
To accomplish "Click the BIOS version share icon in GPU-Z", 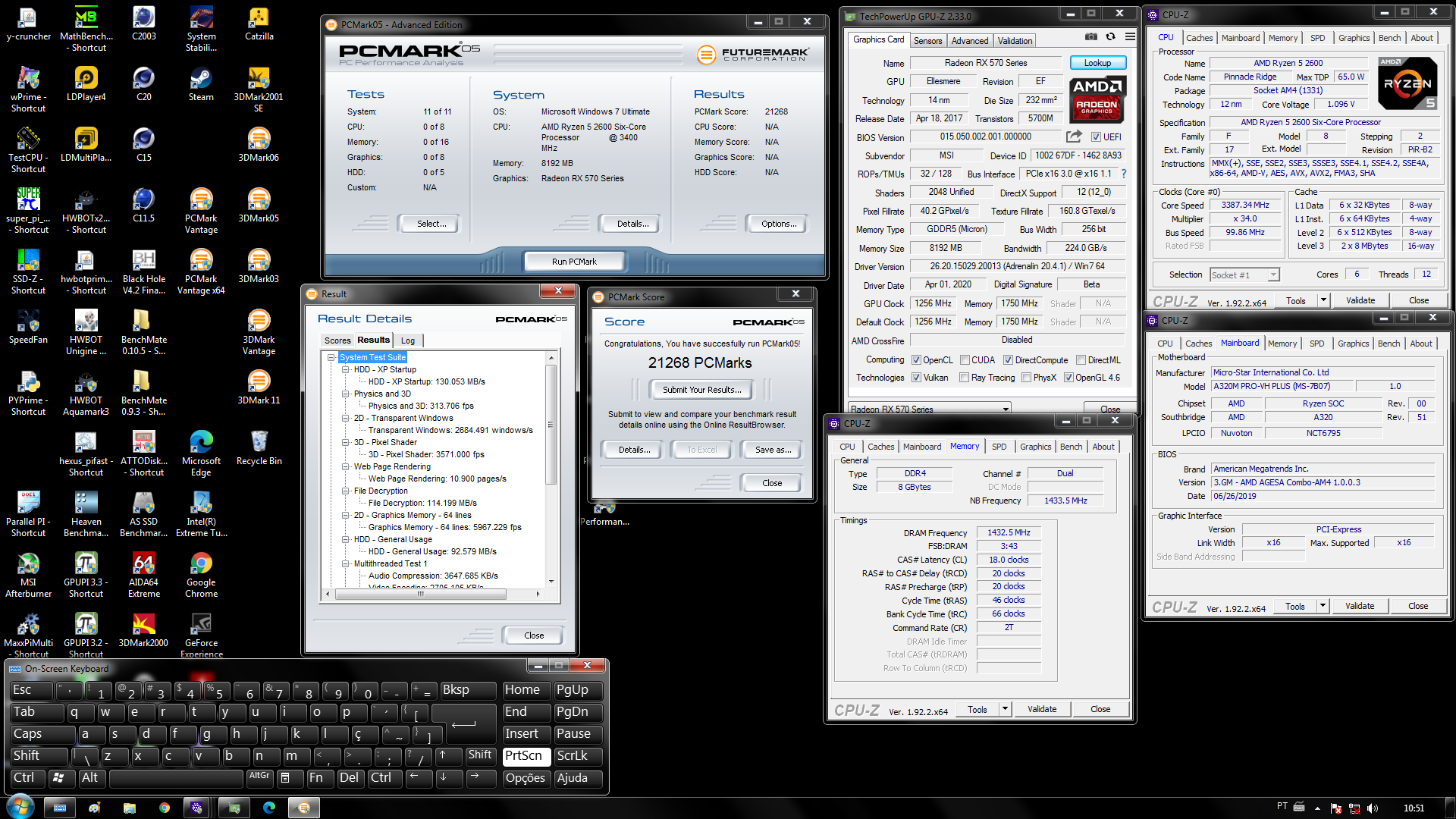I will [x=1074, y=136].
